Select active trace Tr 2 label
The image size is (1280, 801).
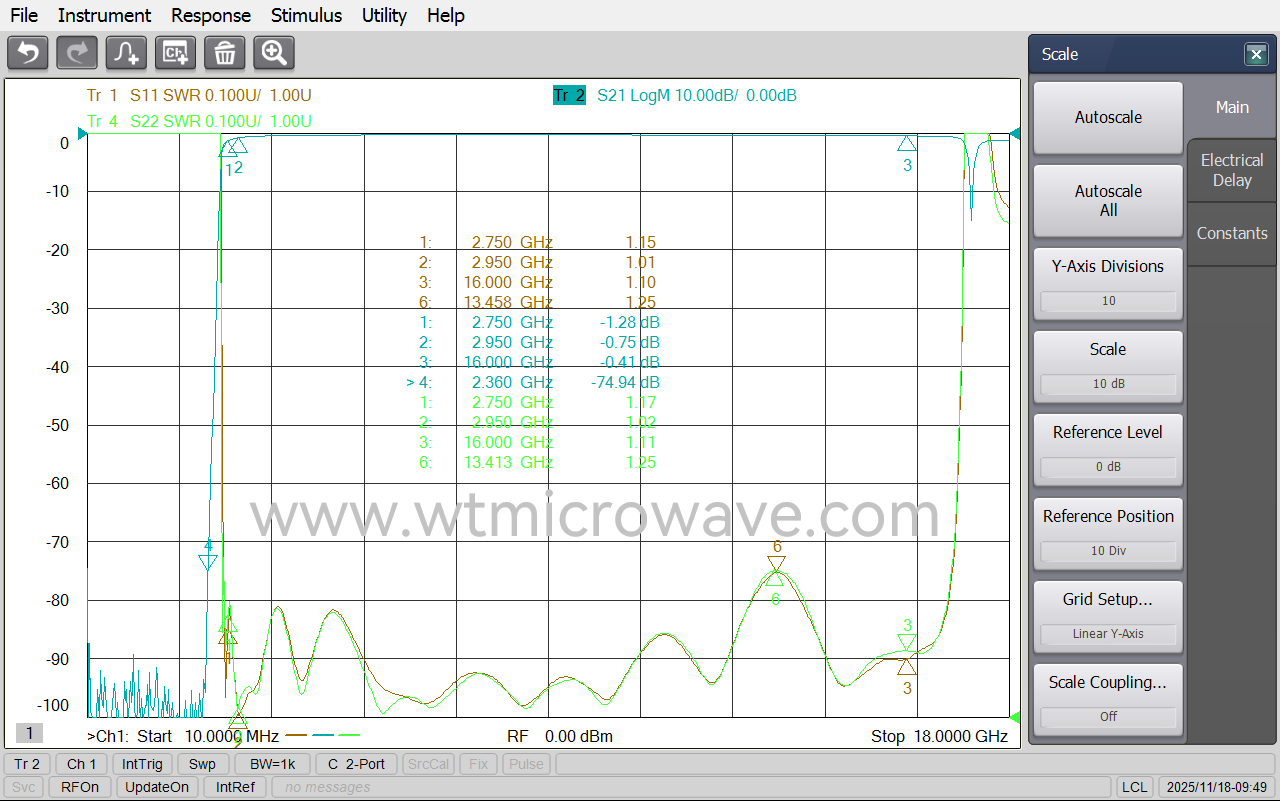tap(569, 96)
